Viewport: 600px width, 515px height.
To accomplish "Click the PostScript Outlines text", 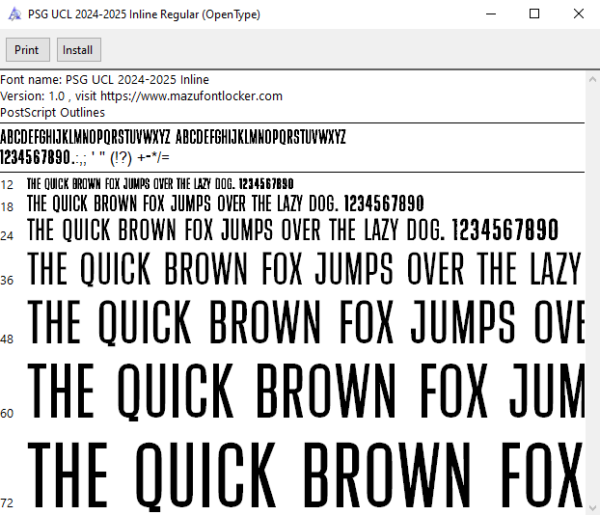I will click(x=52, y=112).
